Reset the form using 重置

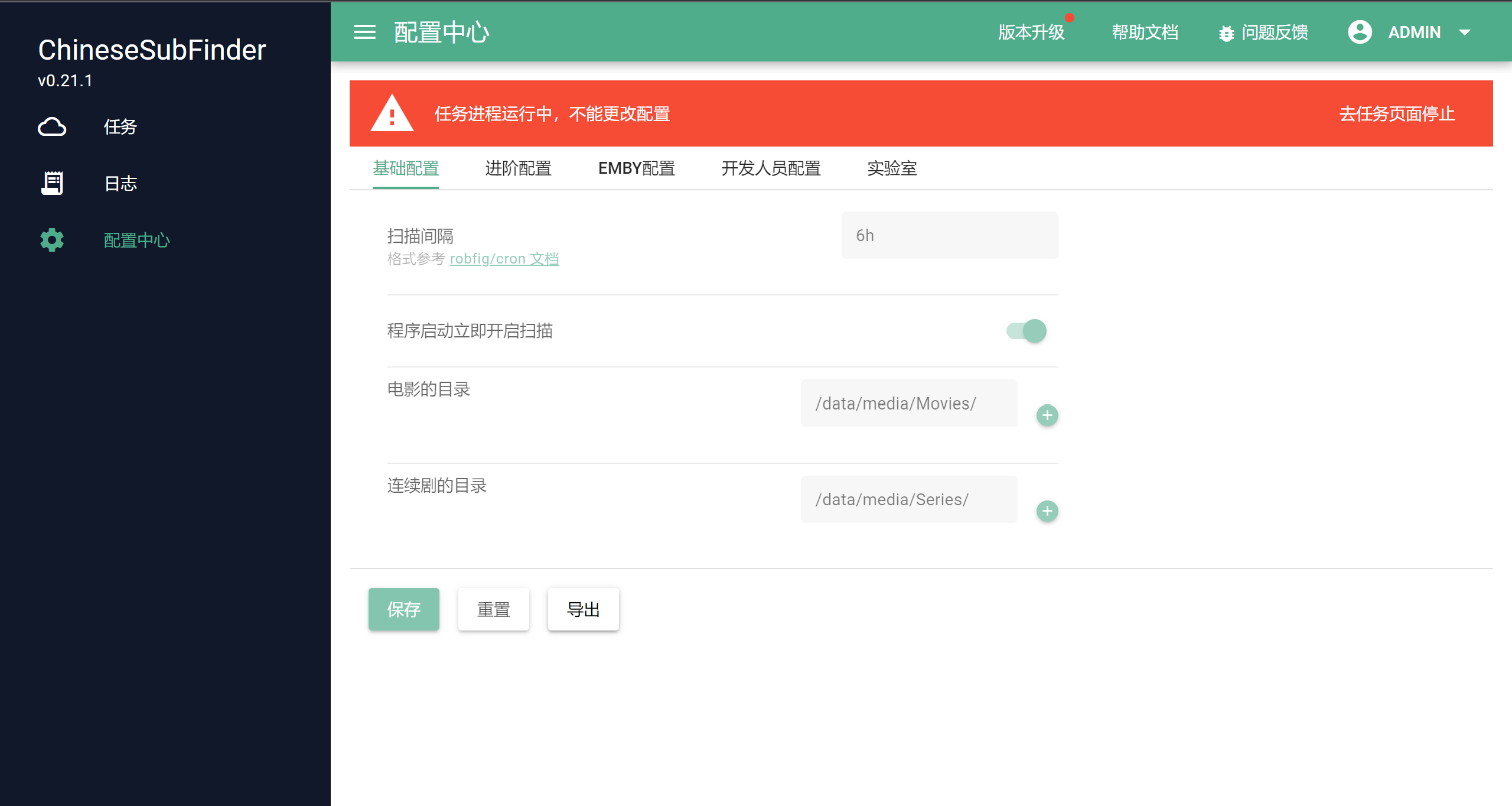pyautogui.click(x=493, y=609)
